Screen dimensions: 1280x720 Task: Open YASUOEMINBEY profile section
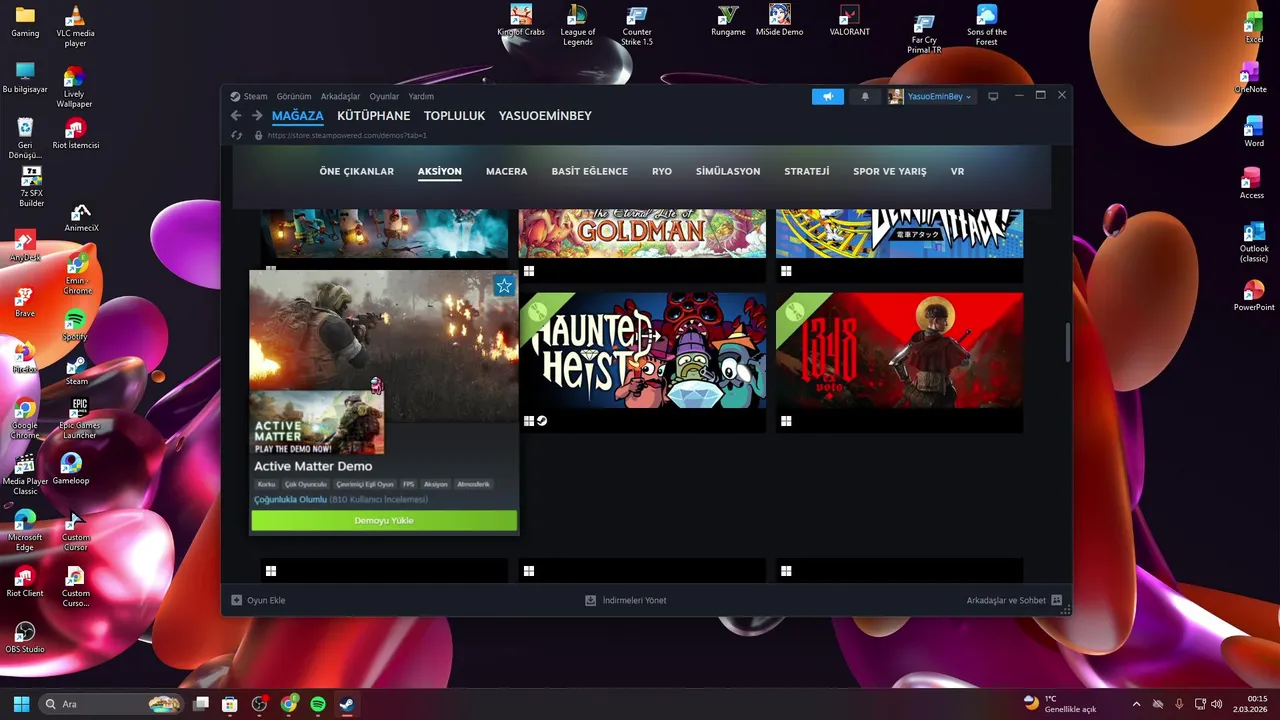545,116
